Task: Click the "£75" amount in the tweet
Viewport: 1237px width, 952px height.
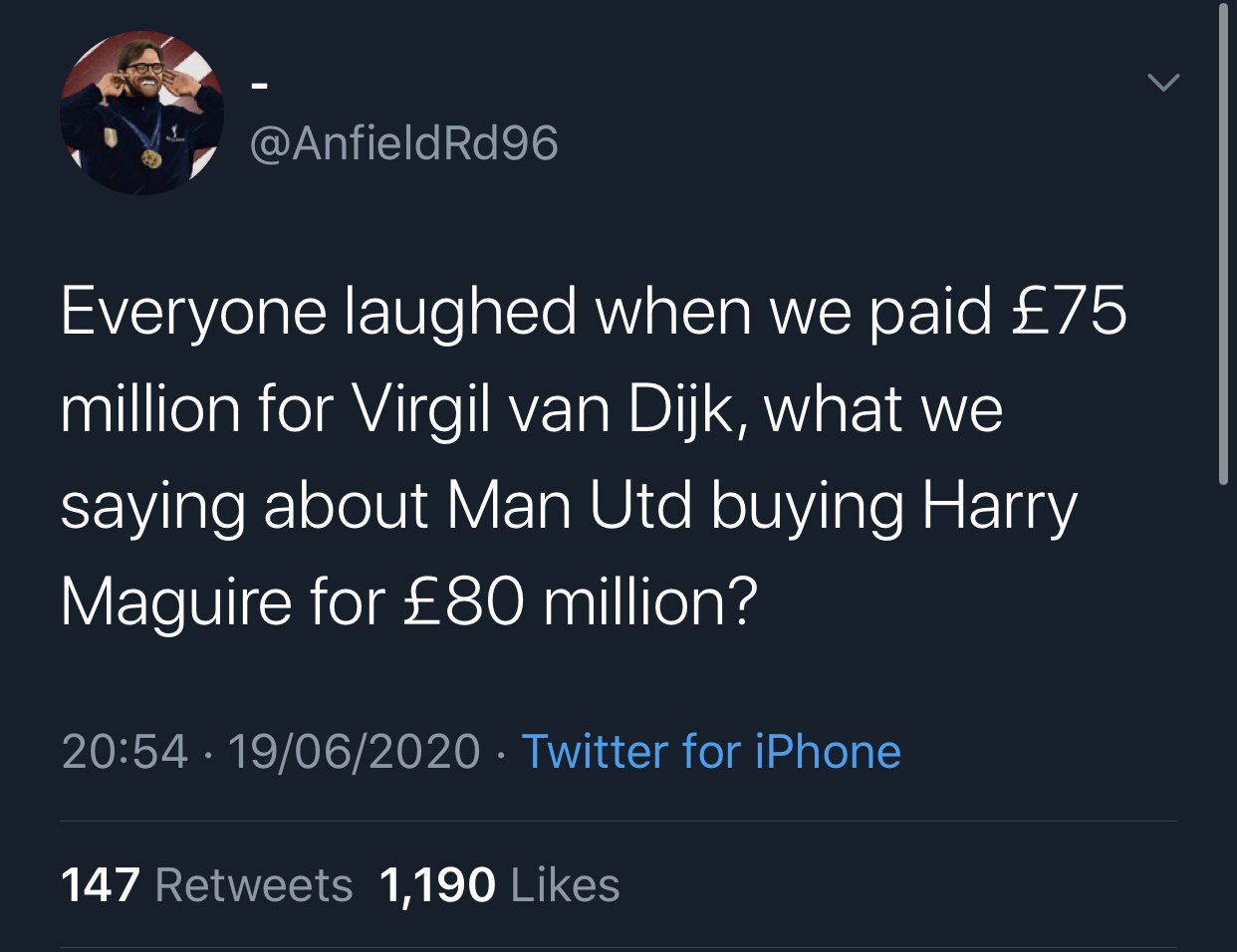Action: pos(1069,312)
